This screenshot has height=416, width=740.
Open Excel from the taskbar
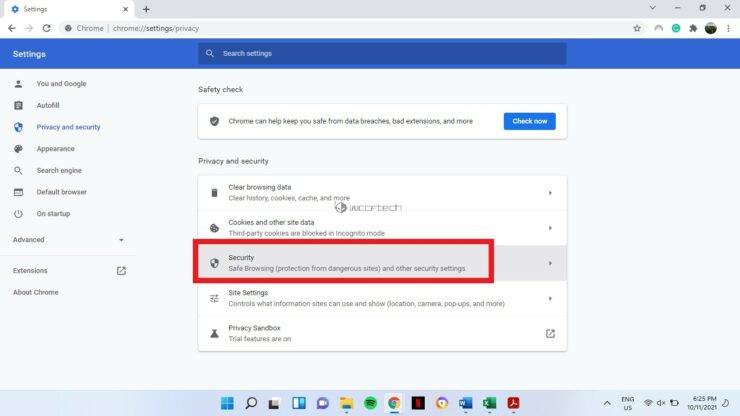point(489,403)
